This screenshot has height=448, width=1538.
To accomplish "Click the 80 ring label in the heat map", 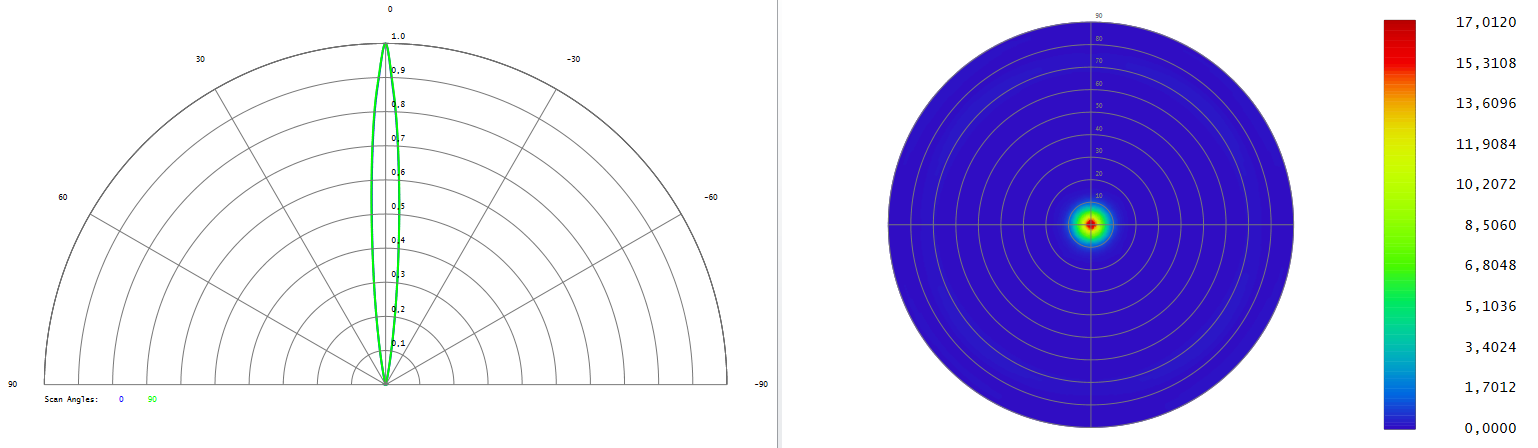I will (x=1099, y=39).
